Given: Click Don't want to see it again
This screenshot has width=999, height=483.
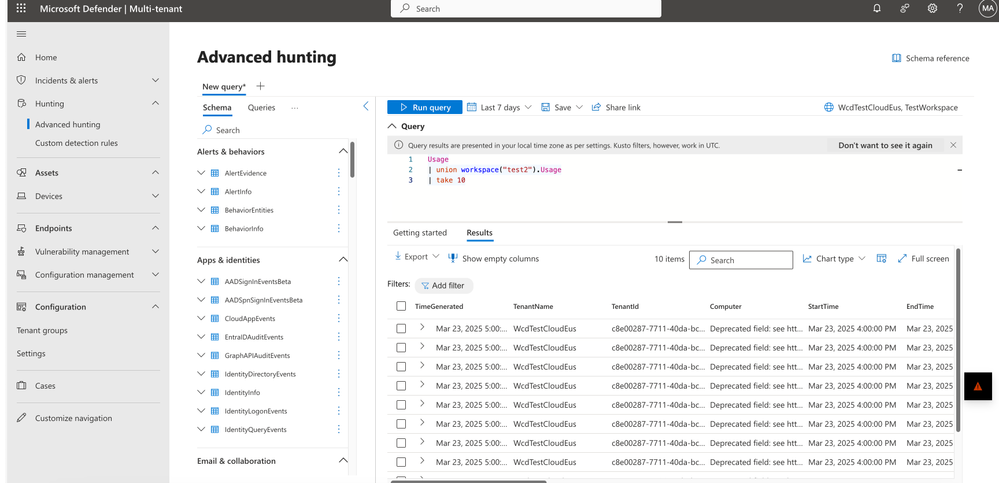Looking at the screenshot, I should coord(885,145).
